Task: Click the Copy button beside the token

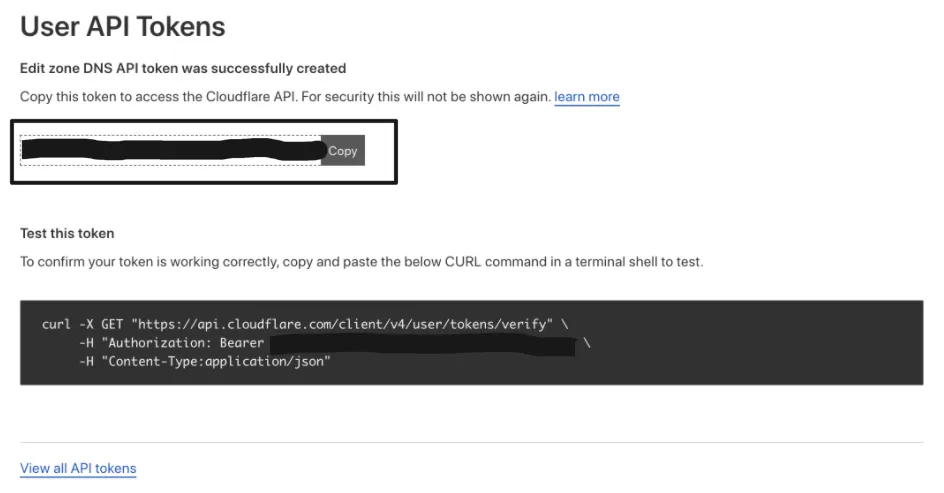Action: 342,151
